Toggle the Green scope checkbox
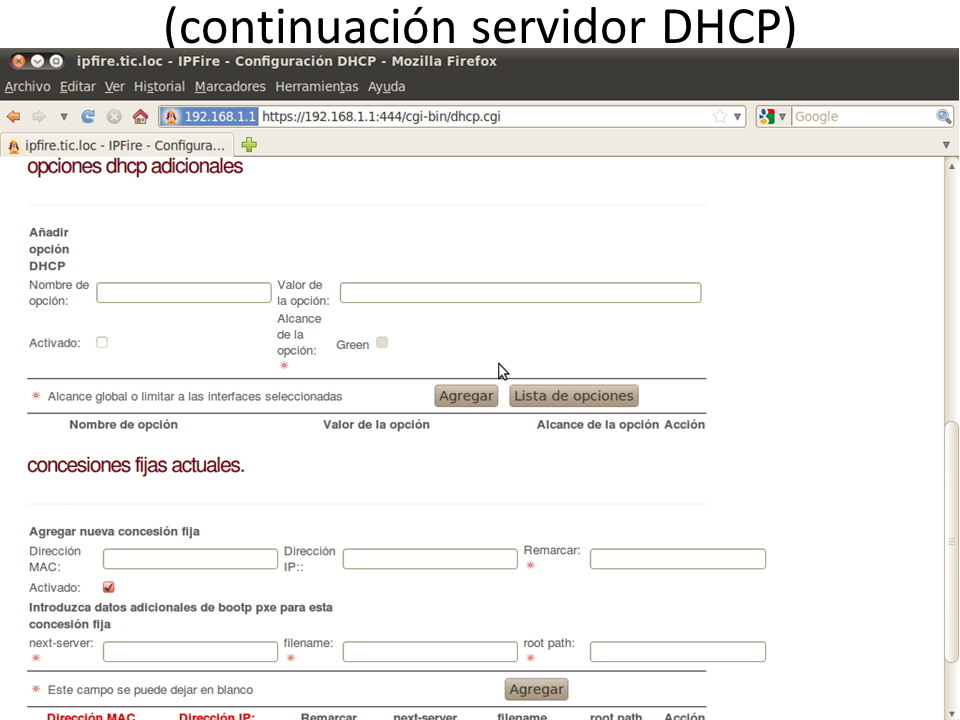 click(x=382, y=343)
